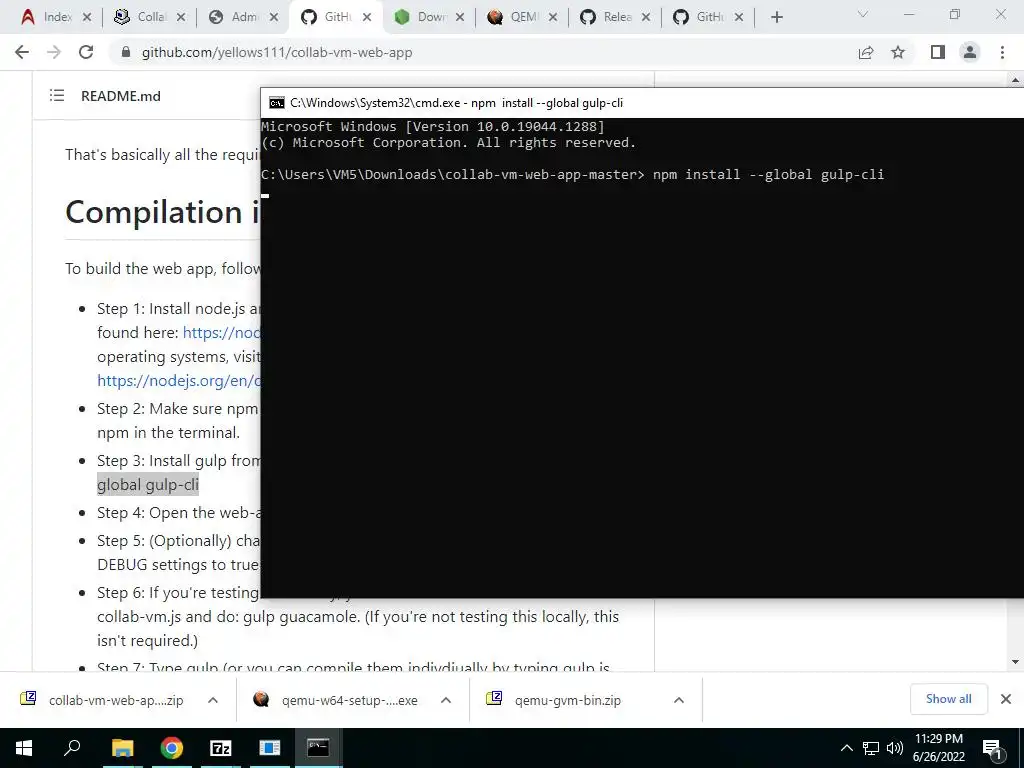Click the forward navigation arrow
Image resolution: width=1024 pixels, height=768 pixels.
[54, 52]
